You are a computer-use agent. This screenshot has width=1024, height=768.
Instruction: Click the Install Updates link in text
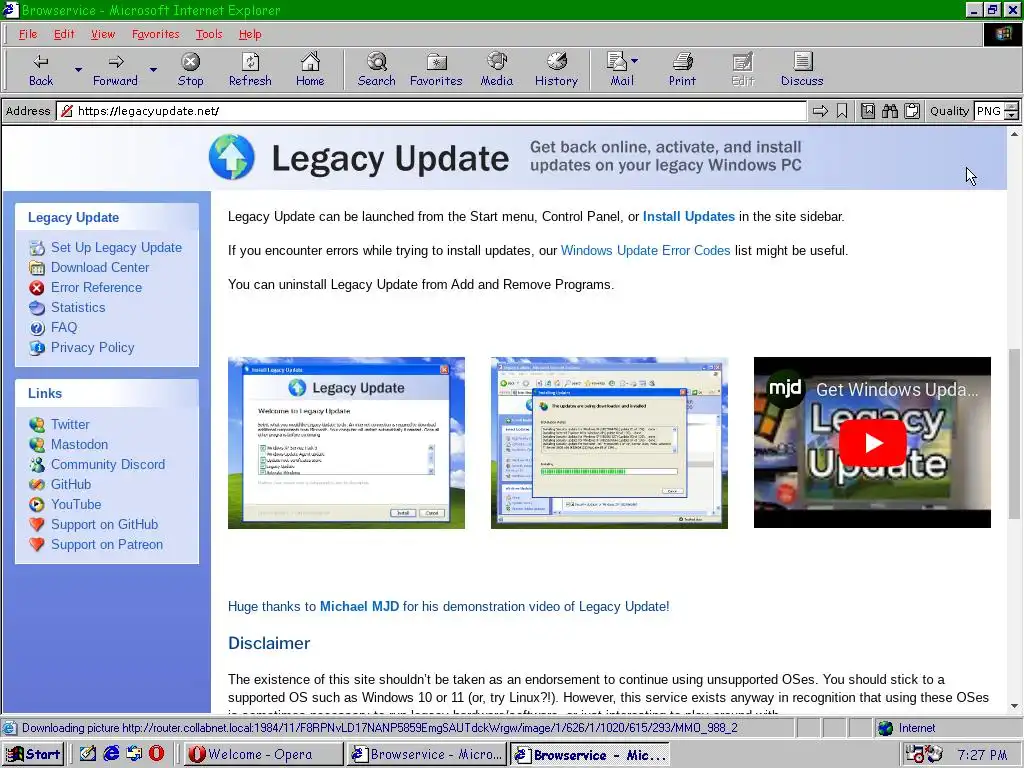point(689,217)
